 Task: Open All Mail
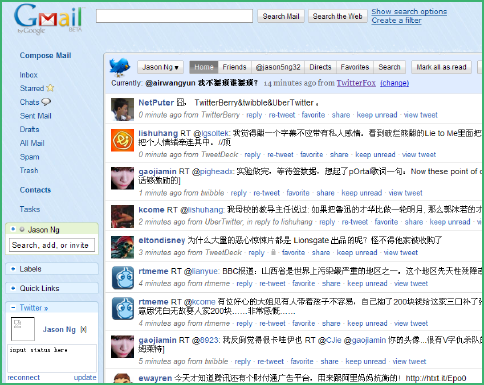(32, 143)
